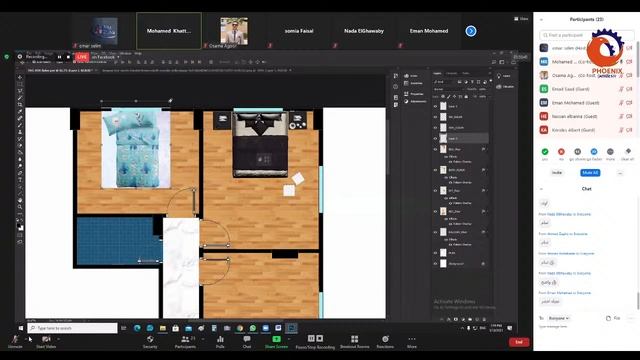Viewport: 640px width, 360px height.
Task: Select the Crop tool
Action: click(x=20, y=104)
